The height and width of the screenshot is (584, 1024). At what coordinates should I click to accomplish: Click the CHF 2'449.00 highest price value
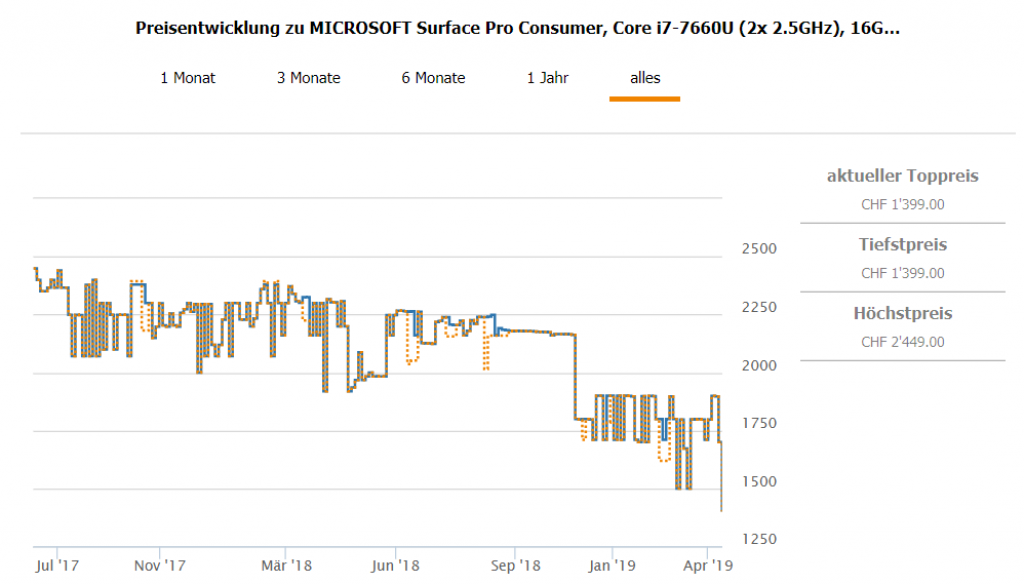[x=902, y=342]
